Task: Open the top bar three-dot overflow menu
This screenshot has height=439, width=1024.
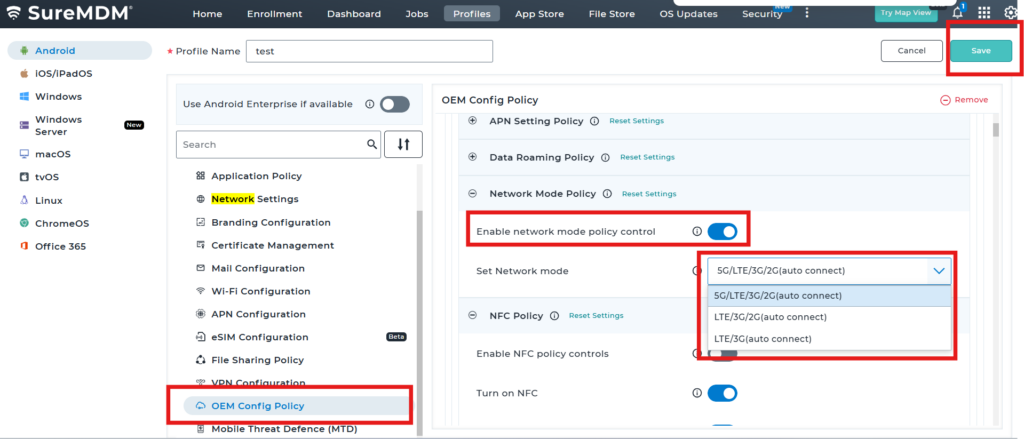Action: coord(807,13)
